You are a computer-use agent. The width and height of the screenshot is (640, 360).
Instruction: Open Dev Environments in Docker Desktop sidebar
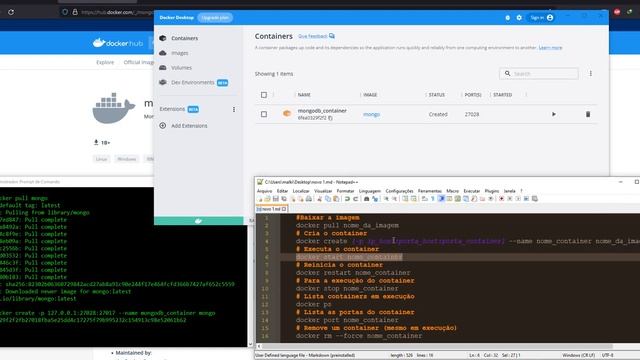pos(193,82)
